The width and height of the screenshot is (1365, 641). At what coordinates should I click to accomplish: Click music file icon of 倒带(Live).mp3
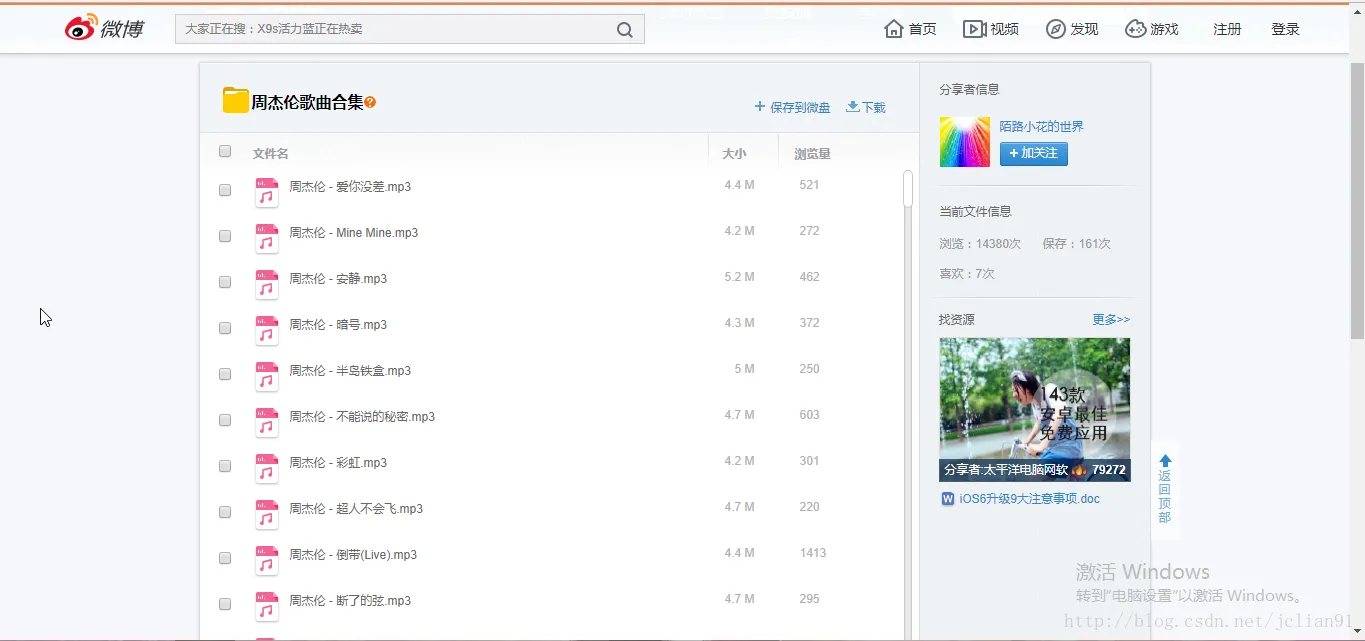click(x=266, y=560)
